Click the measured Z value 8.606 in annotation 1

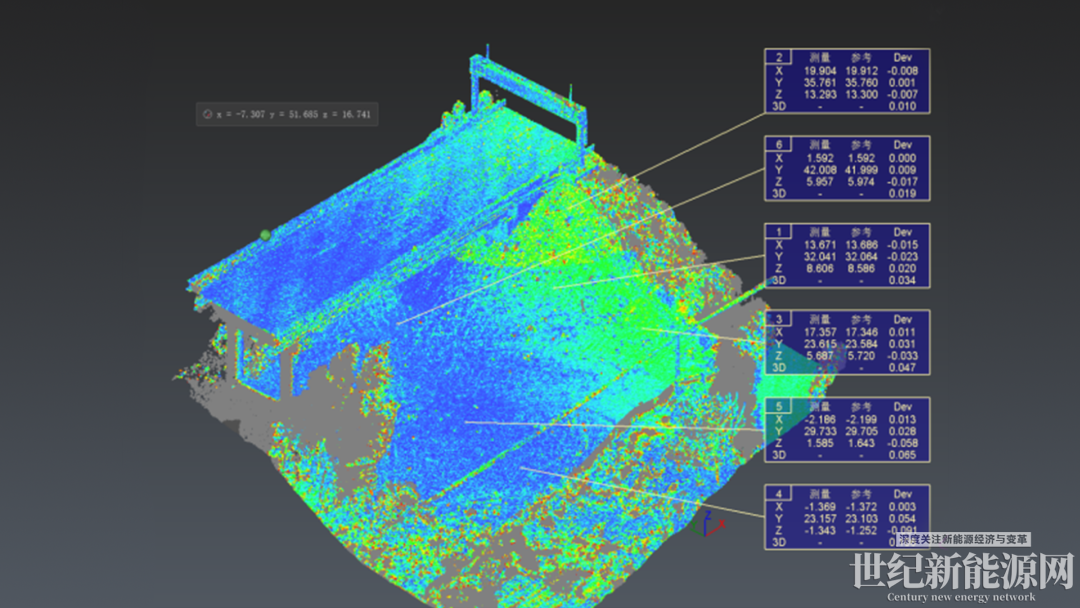click(820, 269)
